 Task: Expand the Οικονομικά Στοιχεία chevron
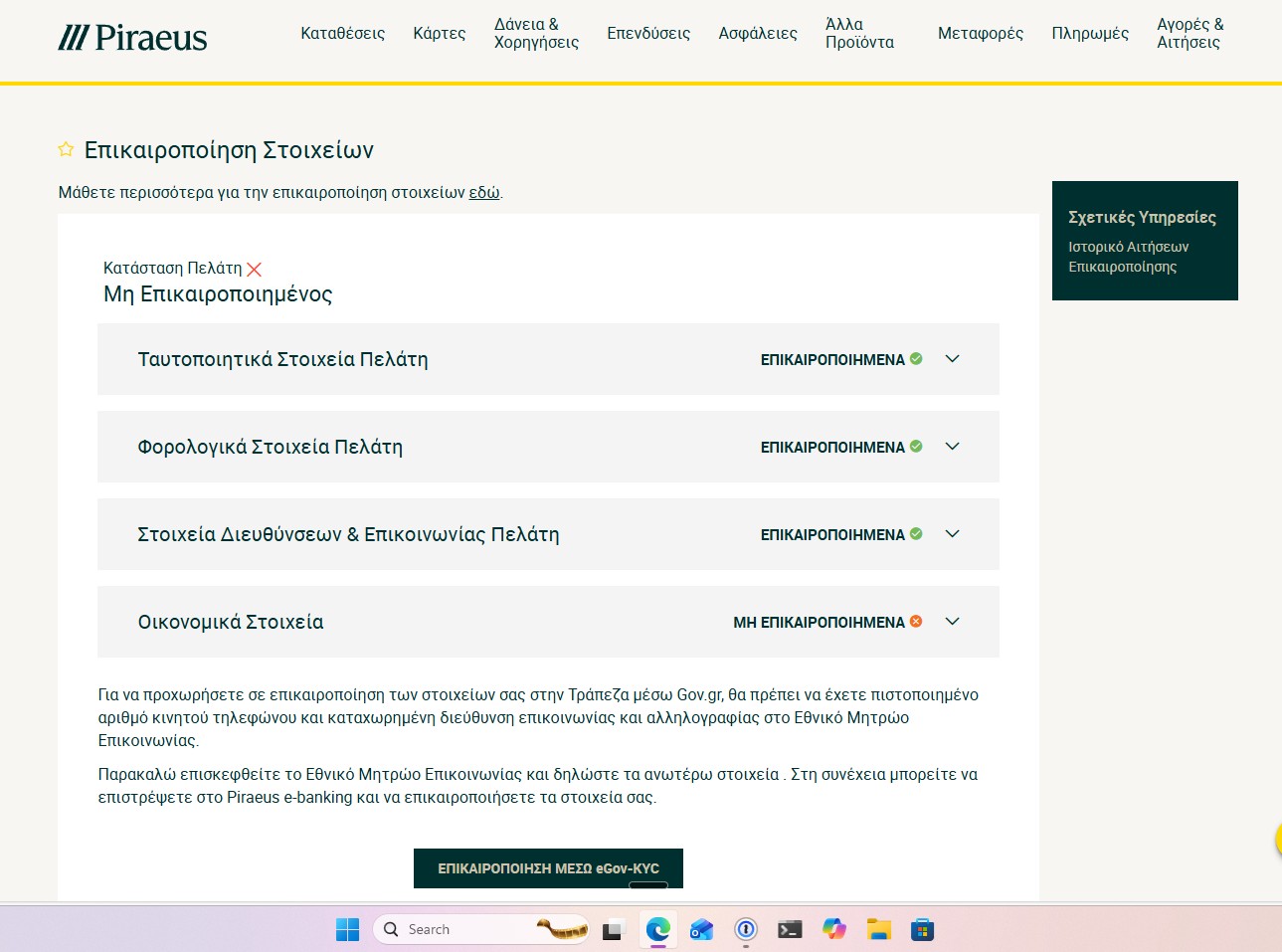(952, 622)
